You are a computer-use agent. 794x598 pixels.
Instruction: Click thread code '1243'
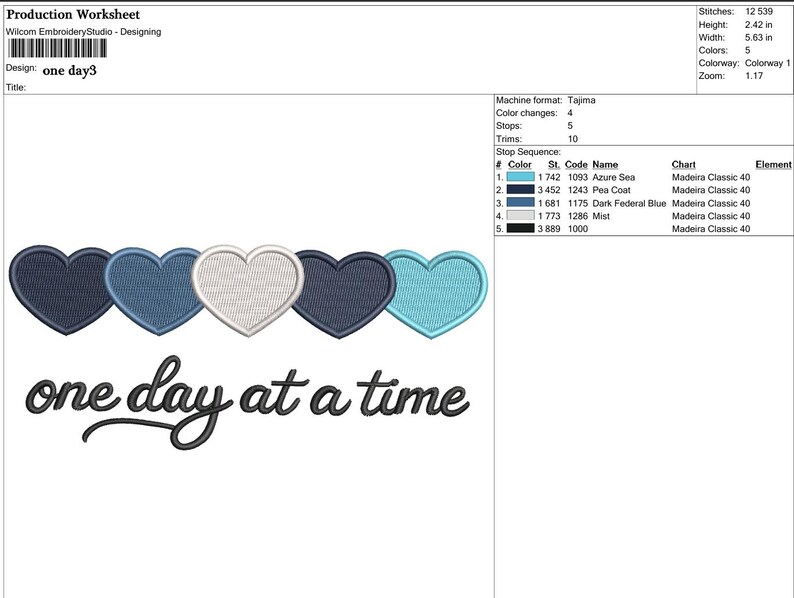point(578,190)
